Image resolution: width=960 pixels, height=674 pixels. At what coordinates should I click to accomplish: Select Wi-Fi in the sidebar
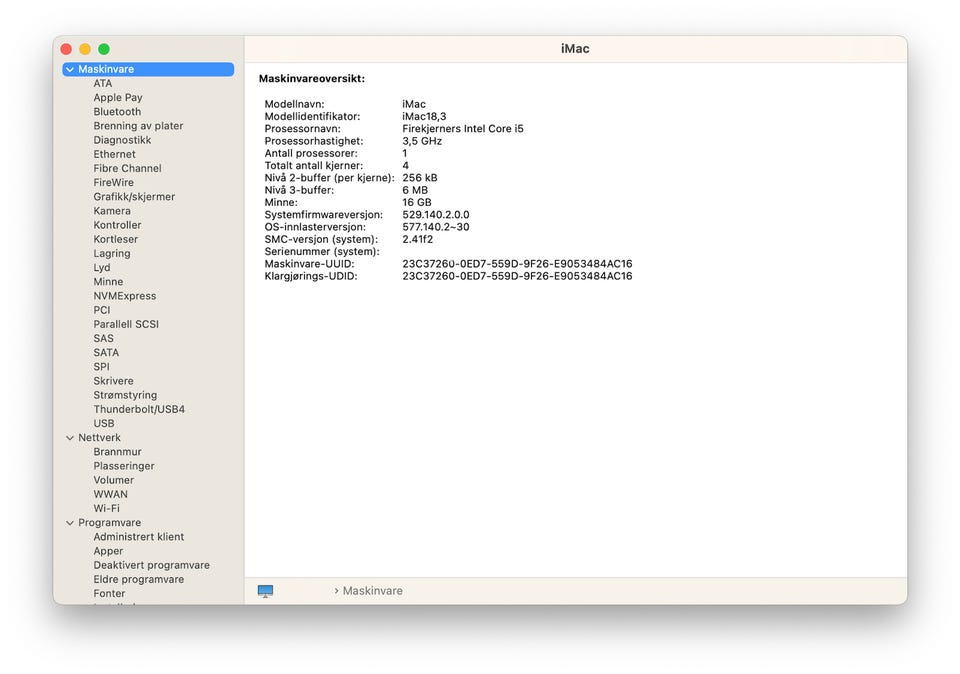point(107,508)
